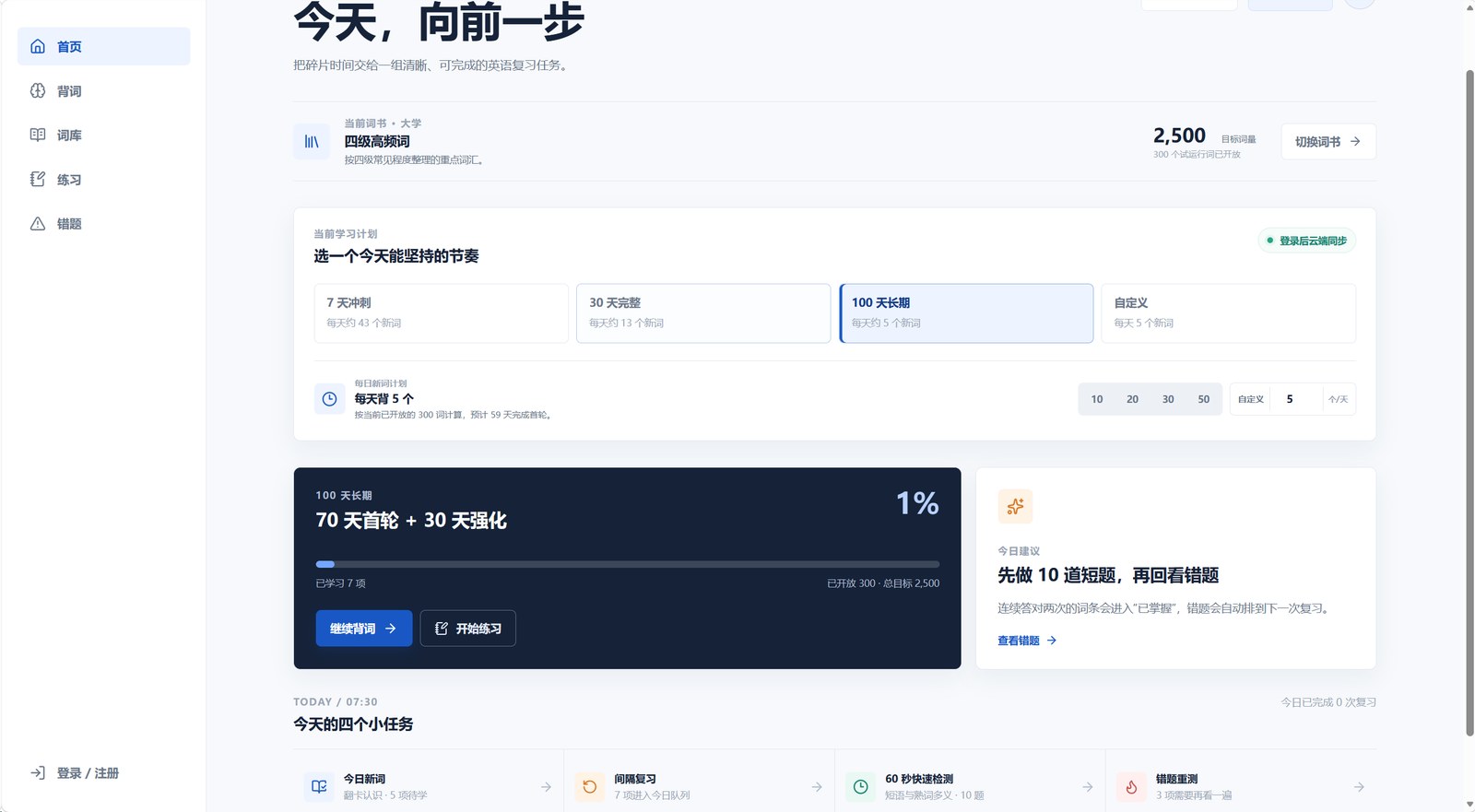1475x812 pixels.
Task: Click the arrow on the 间隔复习 task
Action: pyautogui.click(x=817, y=787)
